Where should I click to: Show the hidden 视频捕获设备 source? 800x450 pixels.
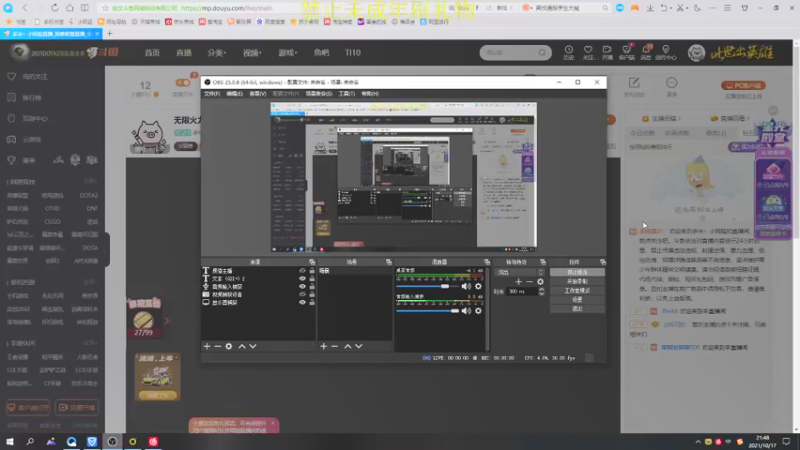click(x=302, y=294)
